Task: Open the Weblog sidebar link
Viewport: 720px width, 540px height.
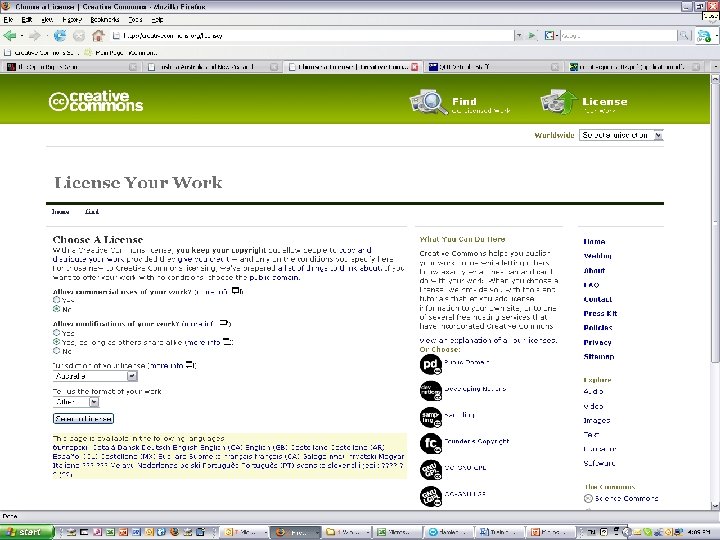Action: pos(597,256)
